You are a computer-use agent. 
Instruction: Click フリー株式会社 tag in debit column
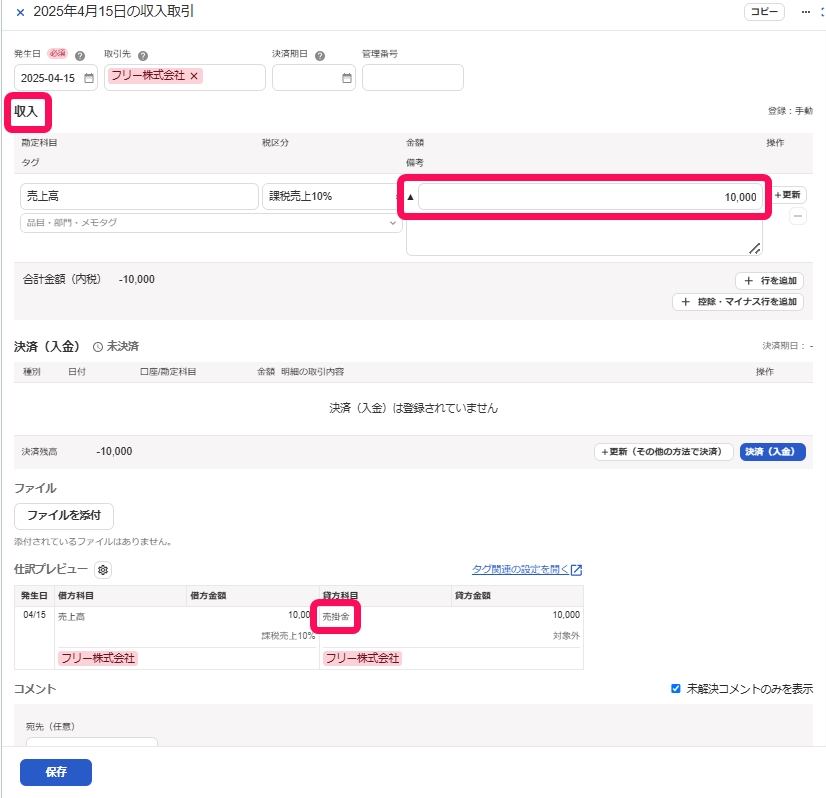[98, 658]
